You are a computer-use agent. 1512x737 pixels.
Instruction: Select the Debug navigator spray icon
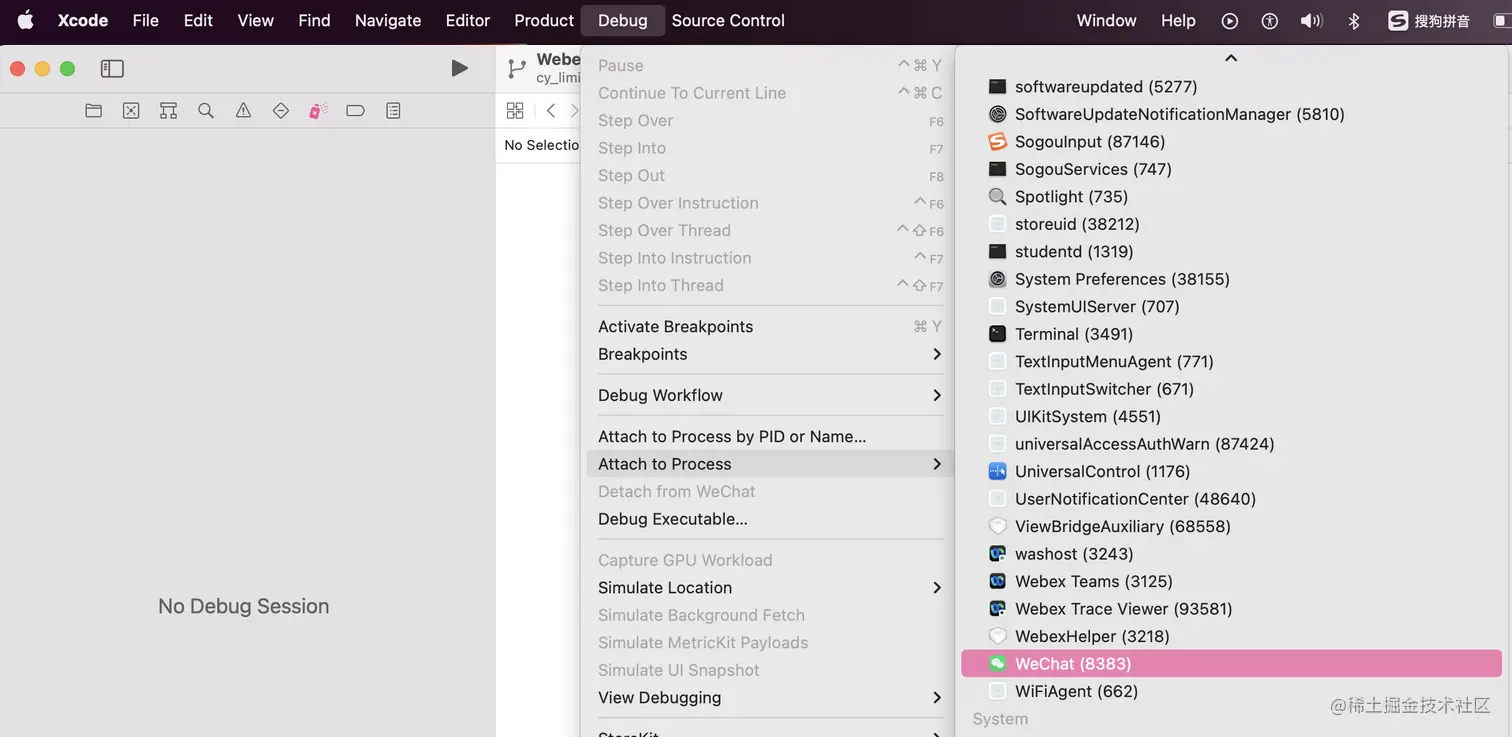[318, 111]
